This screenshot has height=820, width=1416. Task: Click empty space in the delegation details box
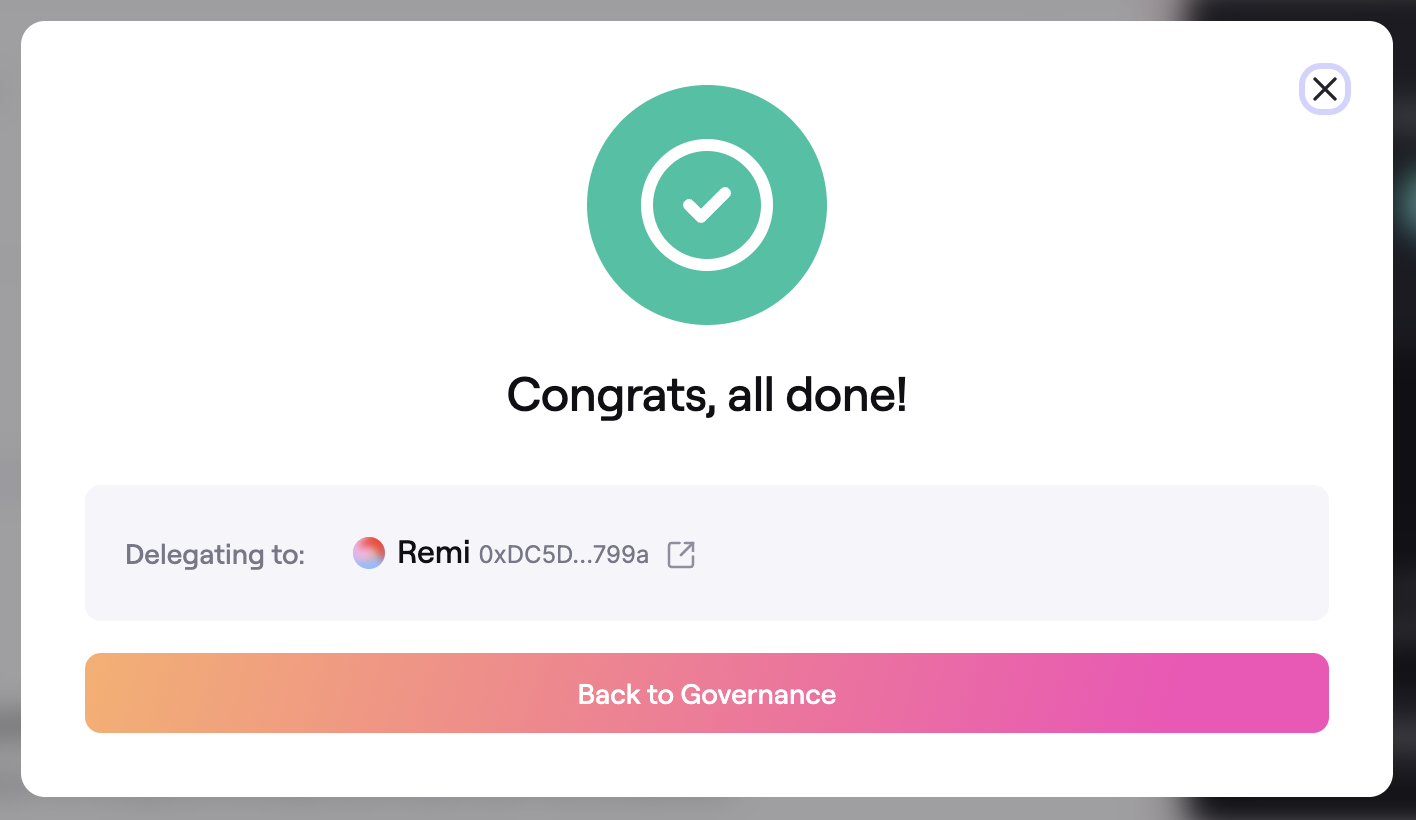tap(1000, 553)
